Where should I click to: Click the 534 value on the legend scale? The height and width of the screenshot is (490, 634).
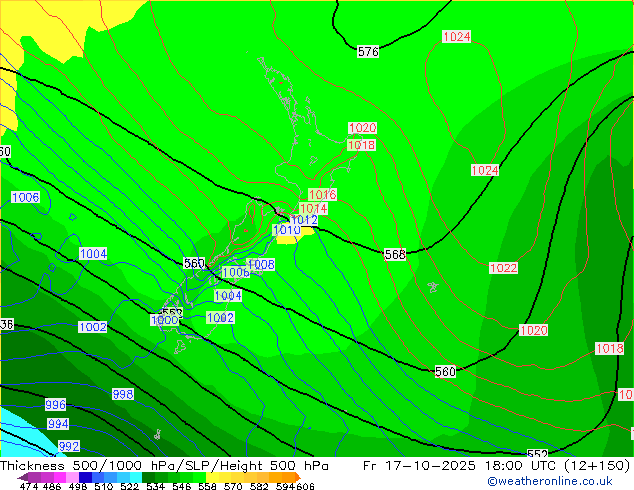pos(155,486)
